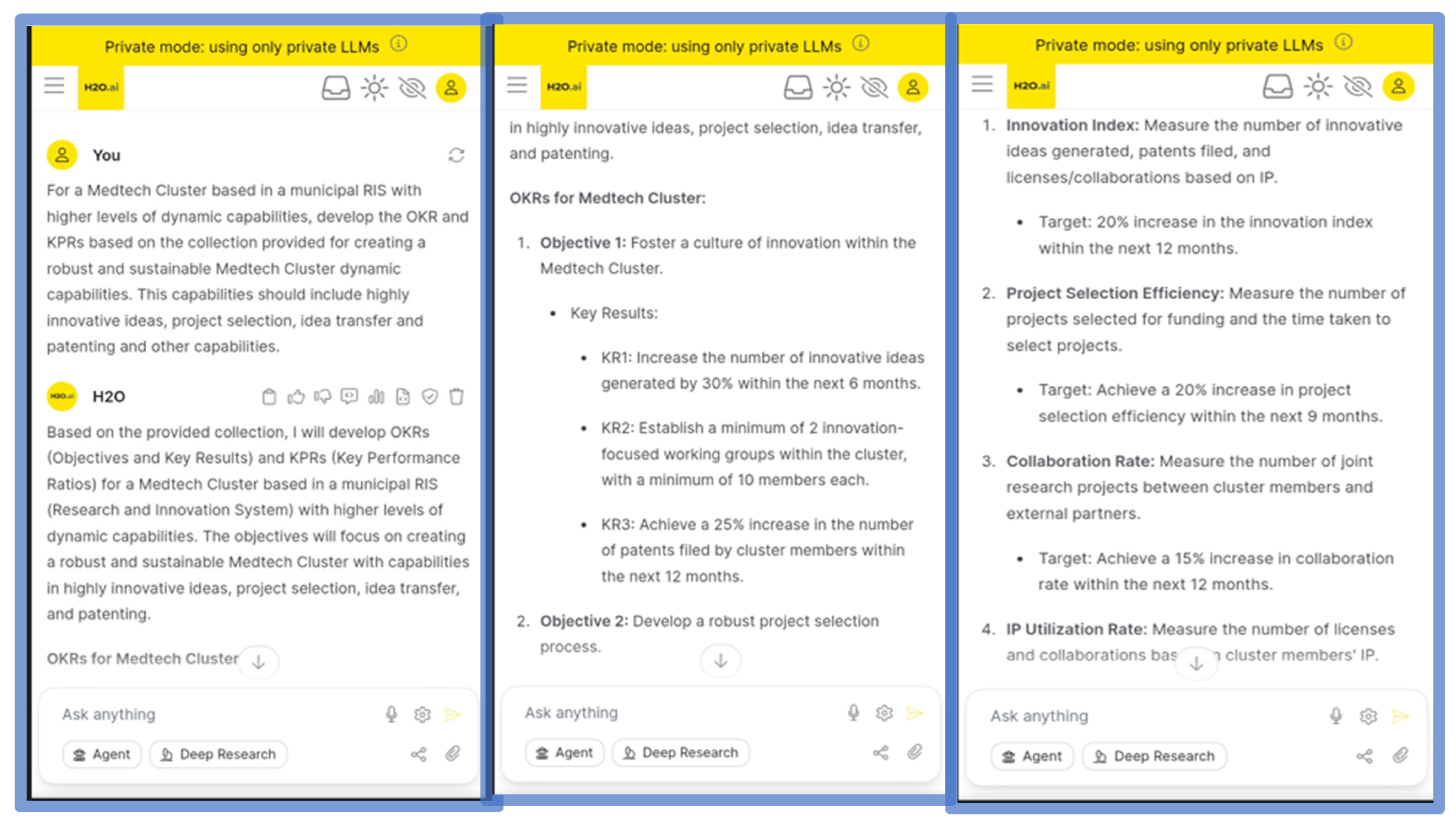Toggle the crossed-eye visibility icon in the left panel
The width and height of the screenshot is (1456, 822).
412,88
